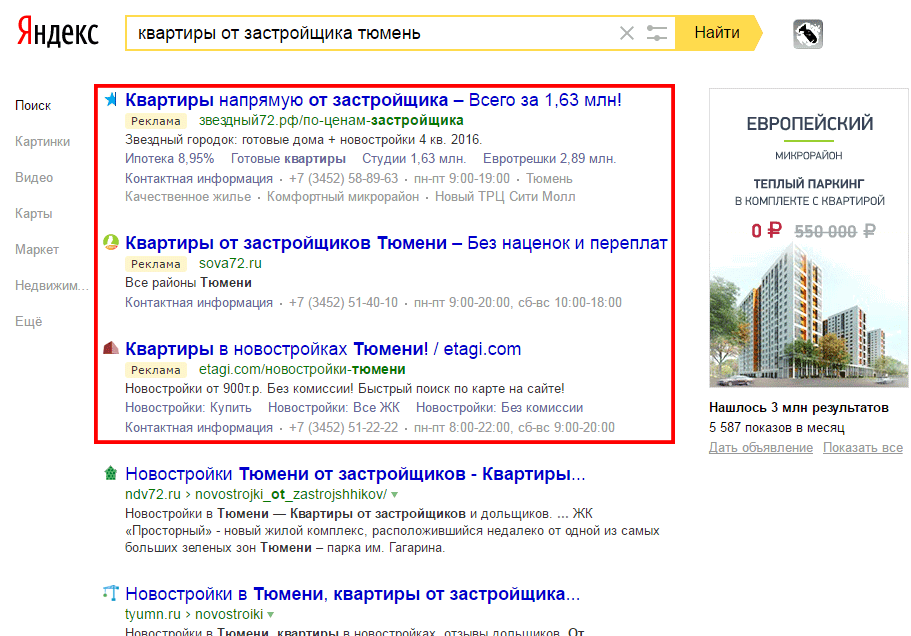
Task: Click the novostroiki path link of tyumn.ru
Action: tap(229, 615)
